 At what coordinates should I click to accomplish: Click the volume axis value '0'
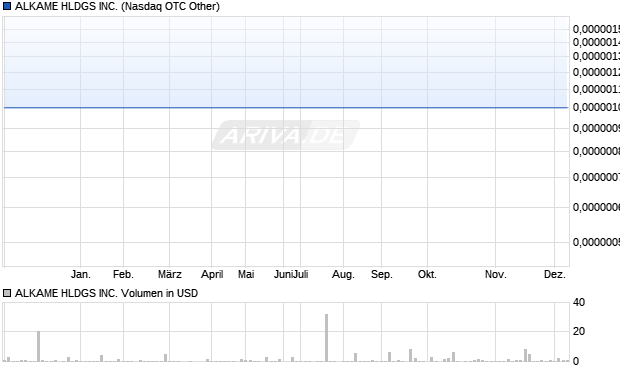click(576, 361)
